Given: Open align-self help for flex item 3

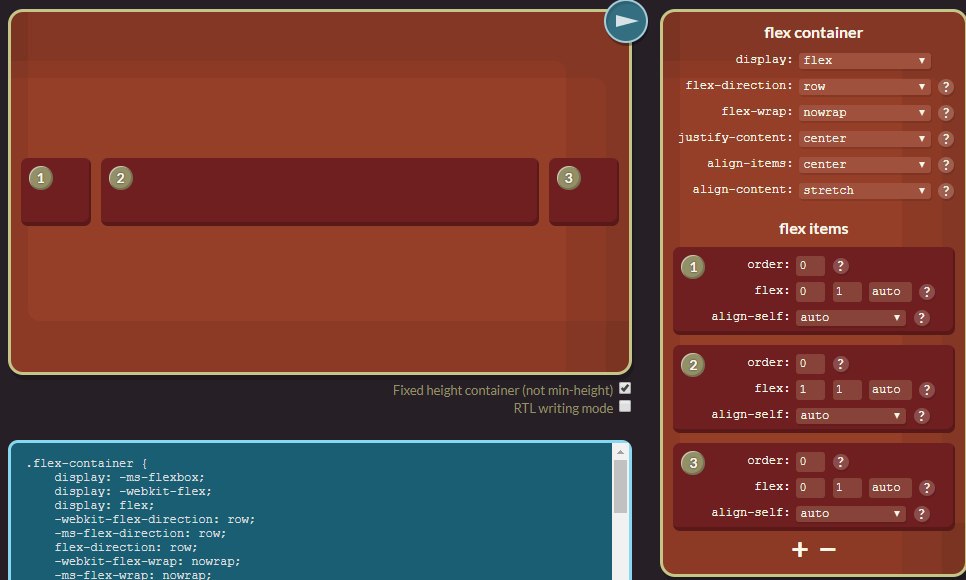Looking at the screenshot, I should coord(921,513).
